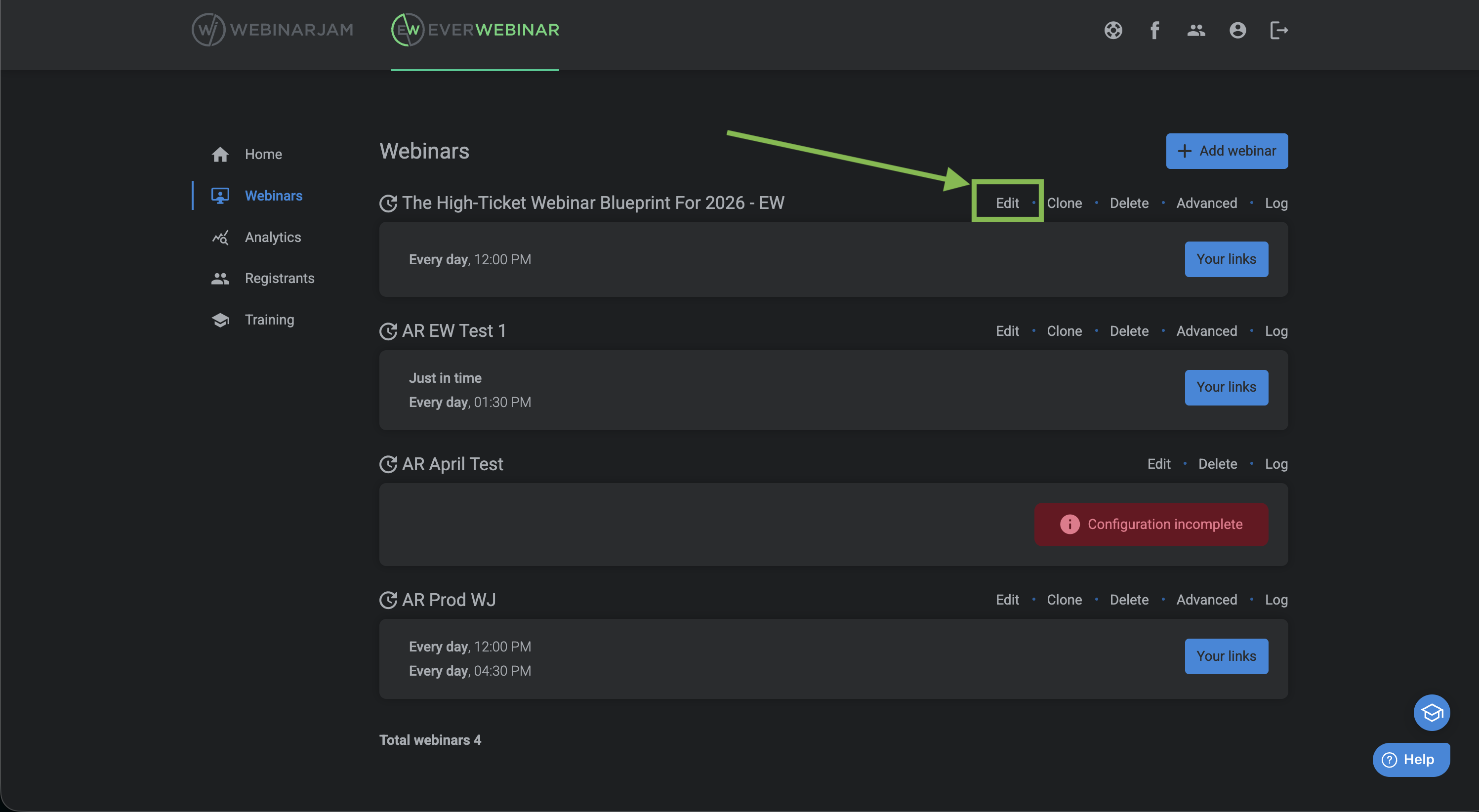Edit the AR Prod WJ webinar

pyautogui.click(x=1007, y=600)
